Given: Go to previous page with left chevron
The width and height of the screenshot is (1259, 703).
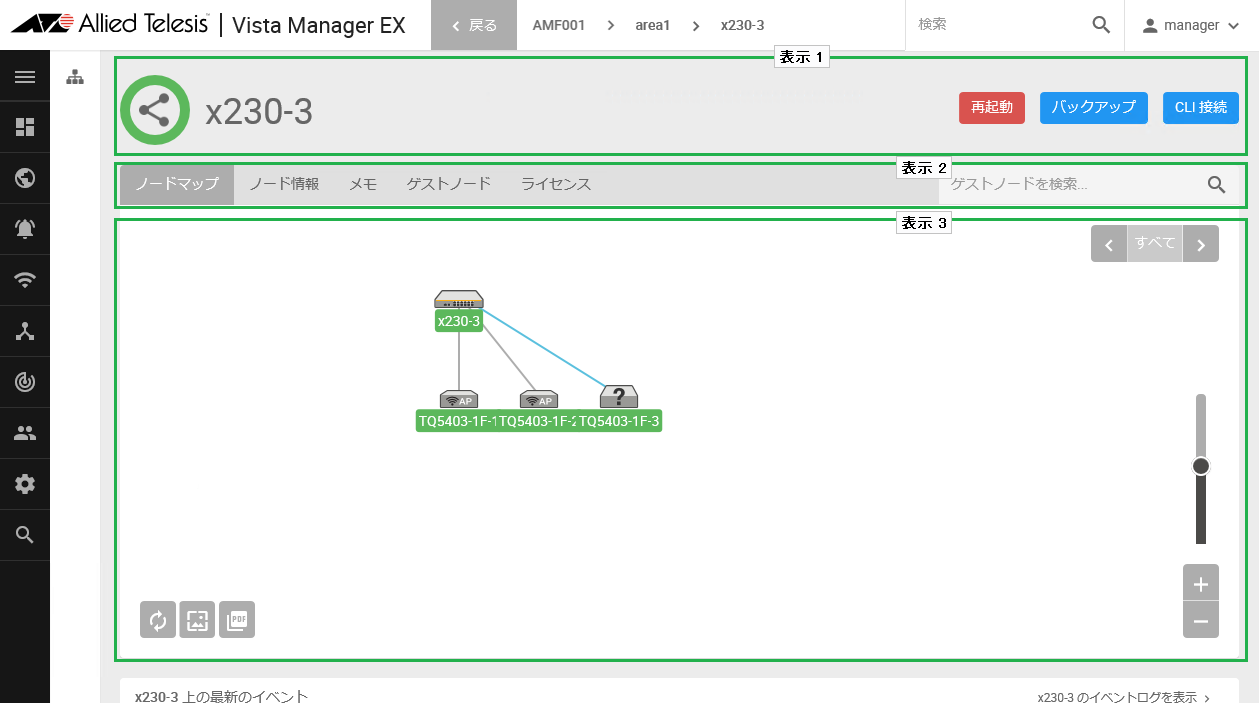Looking at the screenshot, I should click(1109, 244).
